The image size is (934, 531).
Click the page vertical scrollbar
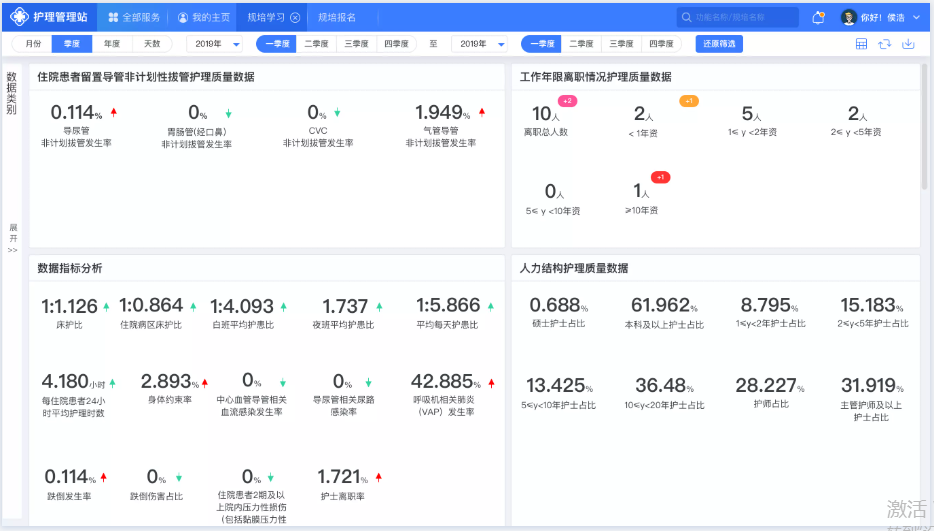coord(925,127)
